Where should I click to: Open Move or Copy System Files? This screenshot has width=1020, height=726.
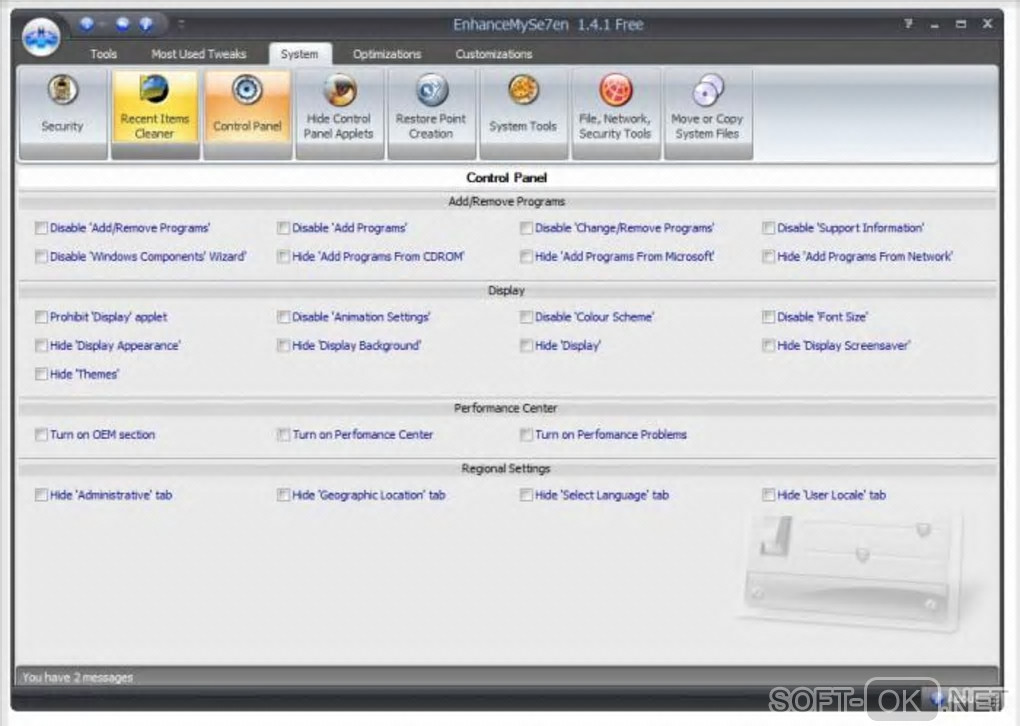(x=708, y=113)
